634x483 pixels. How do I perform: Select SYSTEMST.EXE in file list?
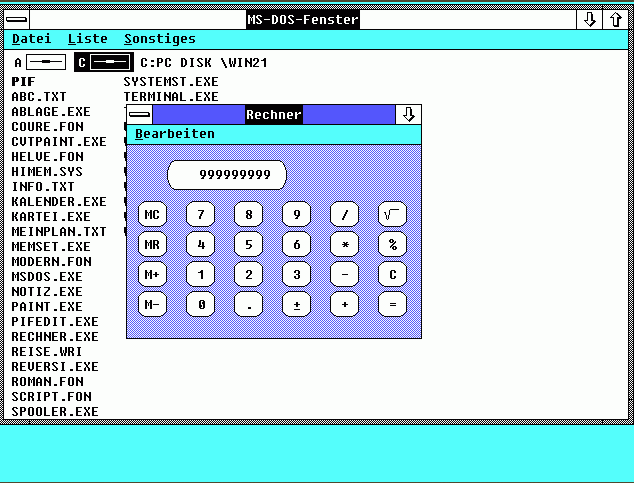171,82
